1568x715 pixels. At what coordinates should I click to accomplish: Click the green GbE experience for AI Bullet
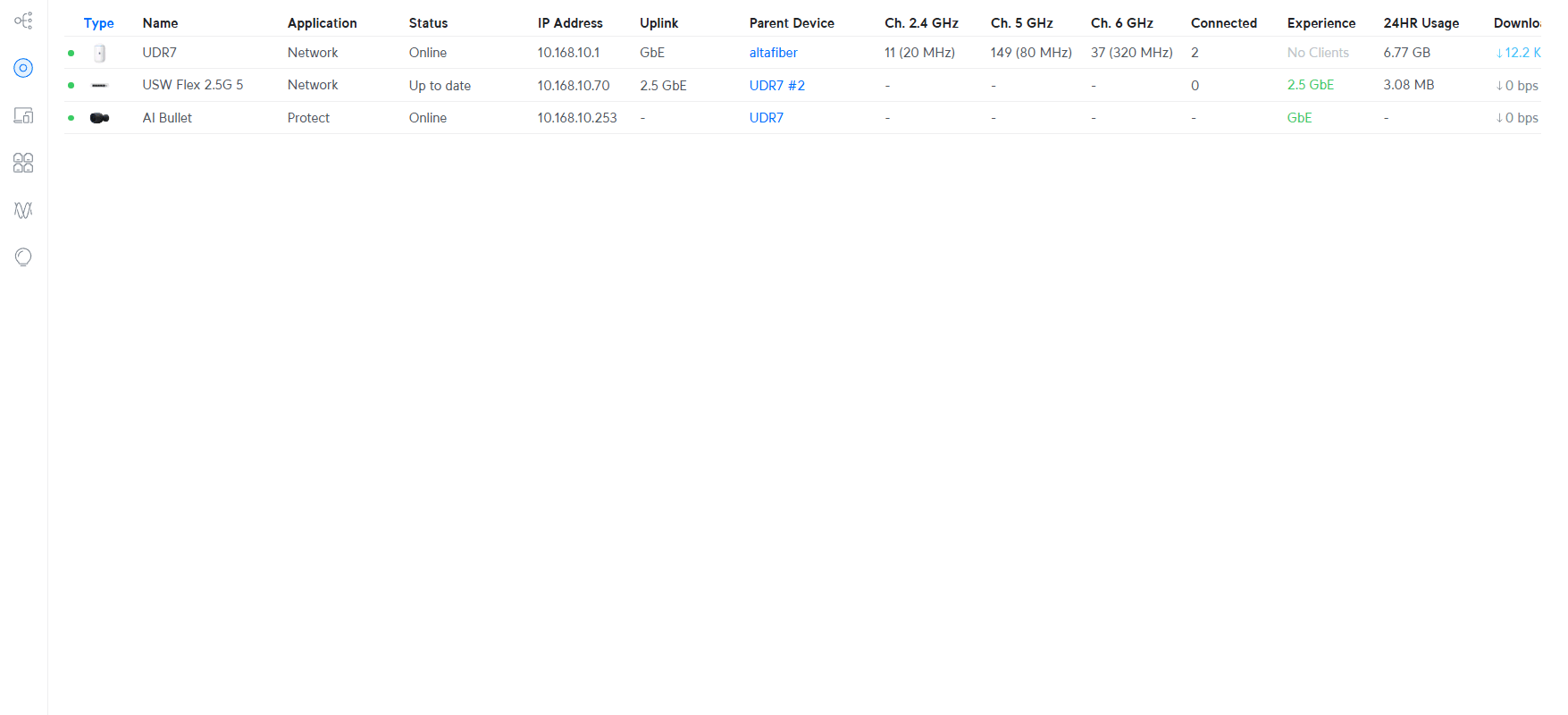1300,118
